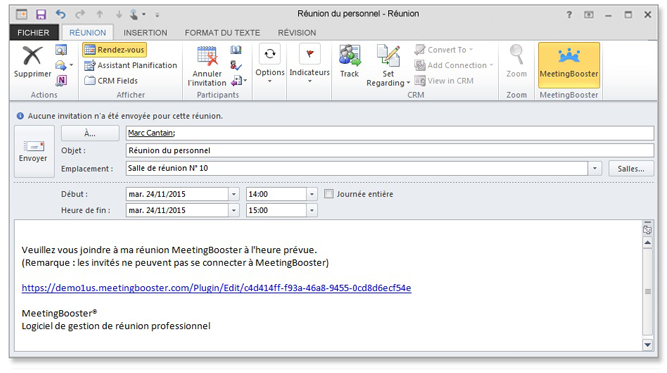Screen dimensions: 667x373
Task: Expand the Set Regarding dropdown arrow
Action: point(408,83)
